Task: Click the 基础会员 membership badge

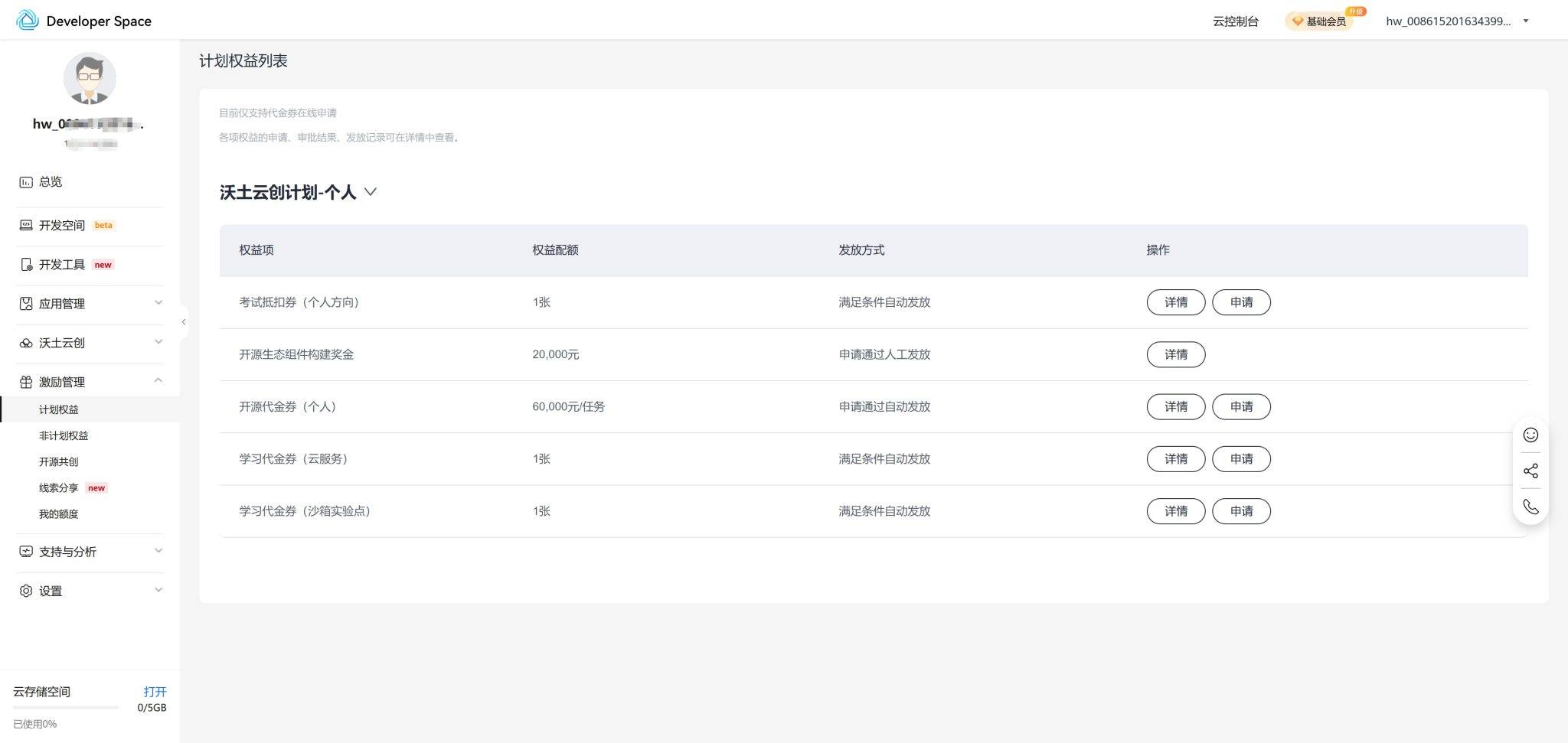Action: [1319, 21]
